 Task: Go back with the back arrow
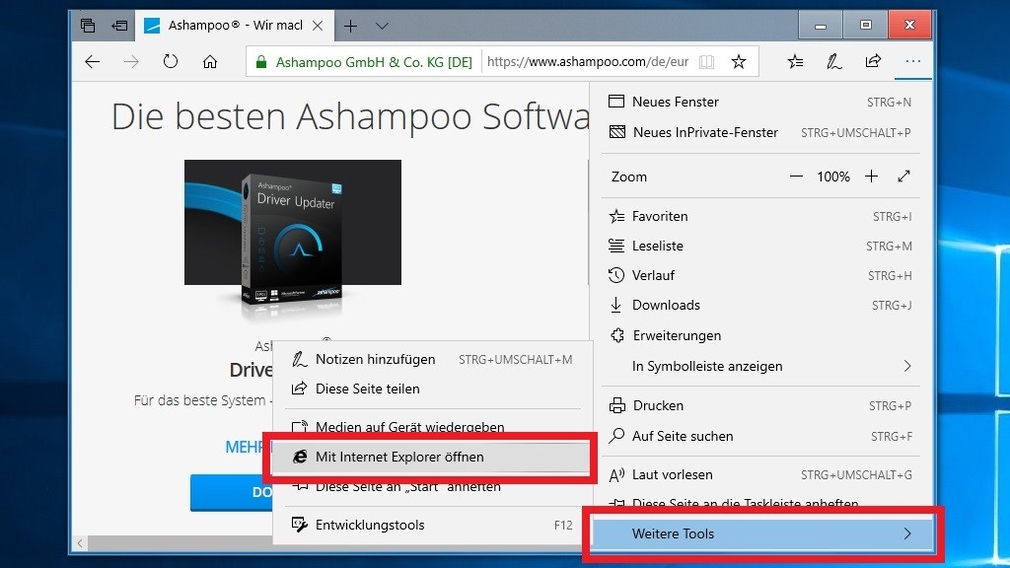coord(92,62)
